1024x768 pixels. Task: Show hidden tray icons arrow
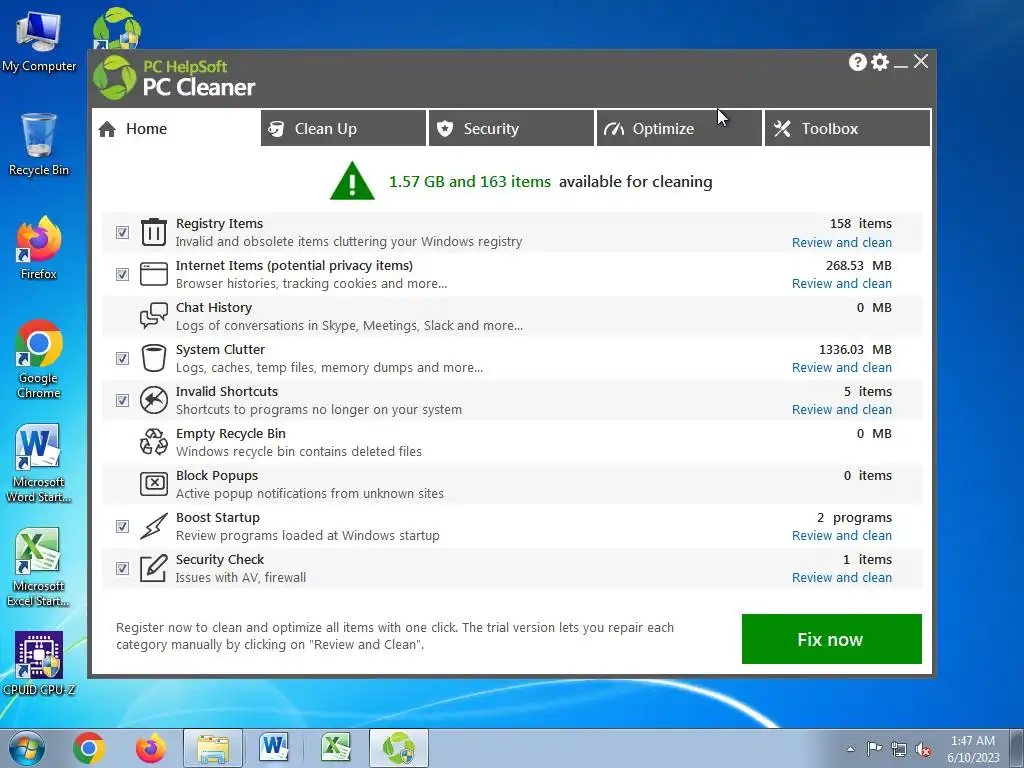(x=850, y=749)
